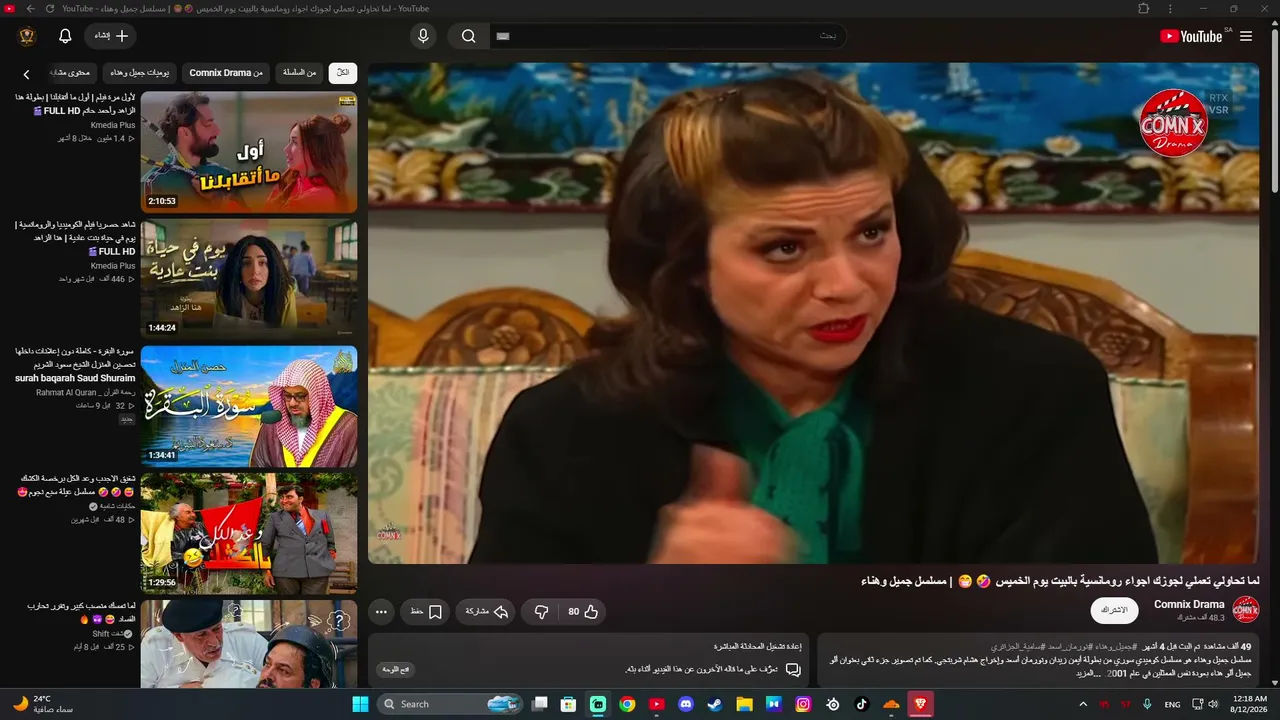1280x720 pixels.
Task: Like the video with thumbs-up
Action: point(583,611)
